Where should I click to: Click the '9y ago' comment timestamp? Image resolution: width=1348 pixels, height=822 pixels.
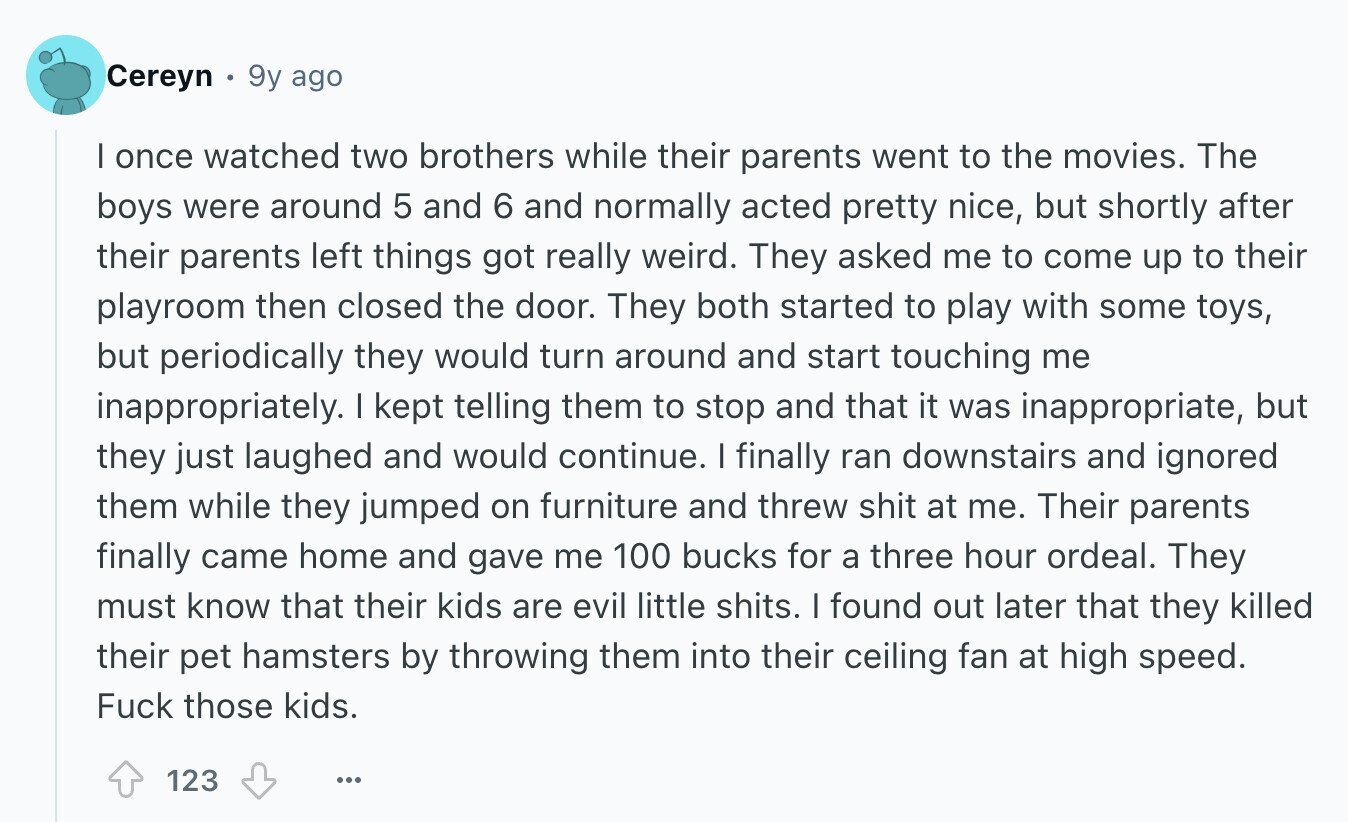[x=295, y=76]
